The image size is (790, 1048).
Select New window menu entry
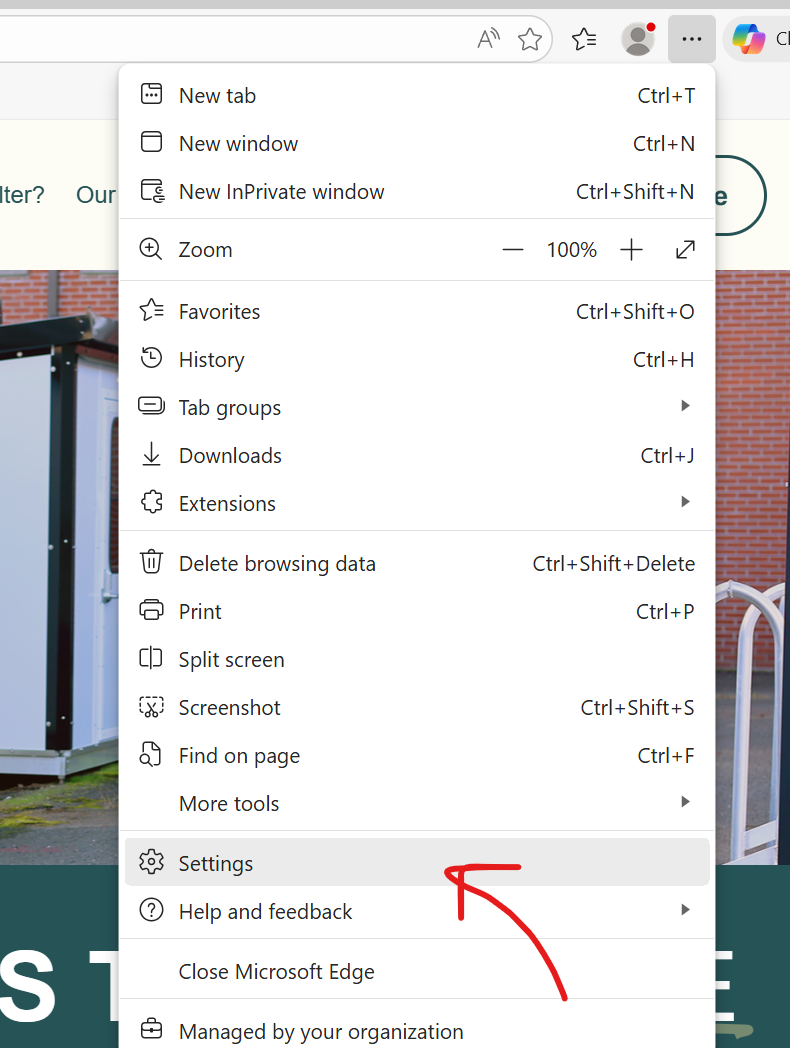(x=417, y=144)
